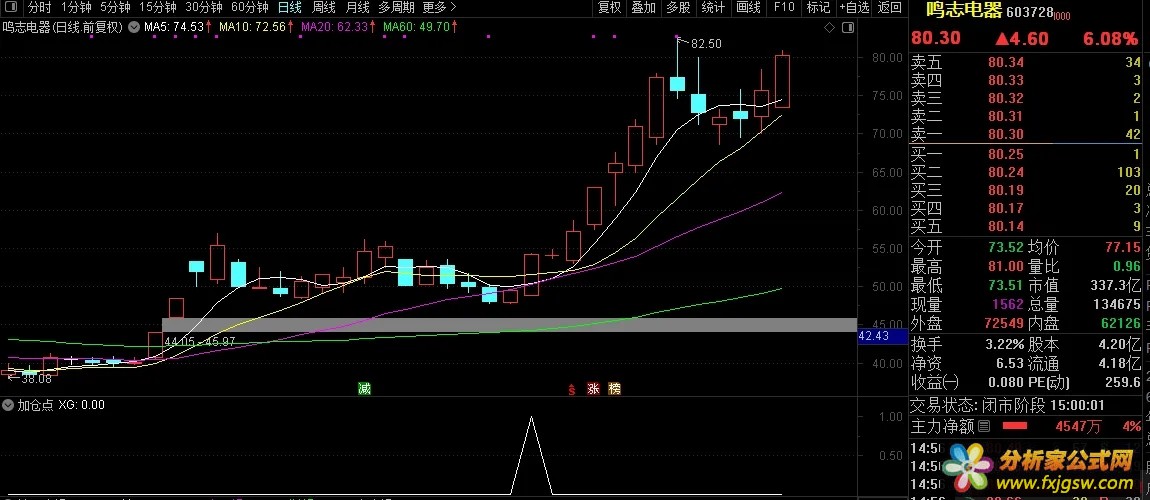Image resolution: width=1150 pixels, height=500 pixels.
Task: Switch to 分时 intraday view
Action: tap(40, 8)
